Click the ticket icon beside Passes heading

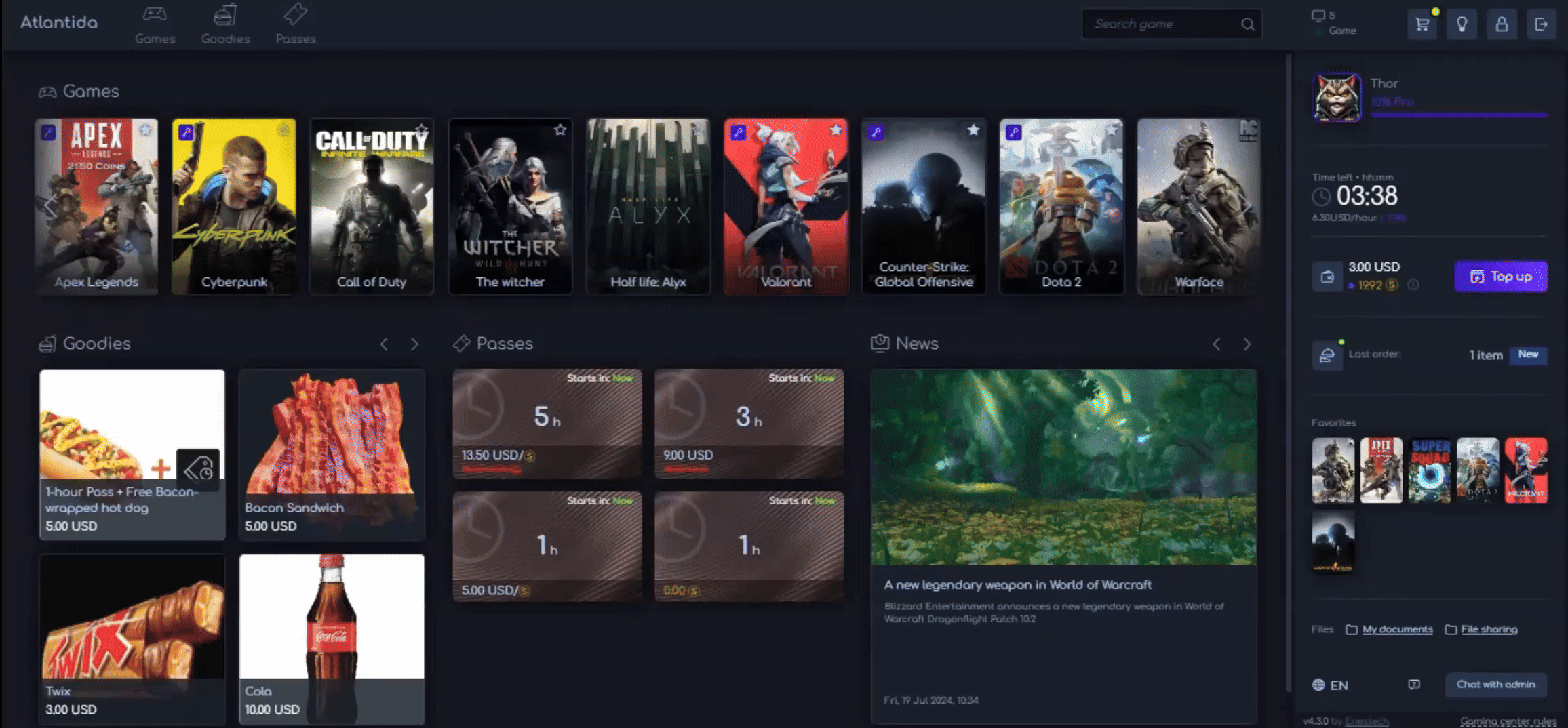[462, 344]
